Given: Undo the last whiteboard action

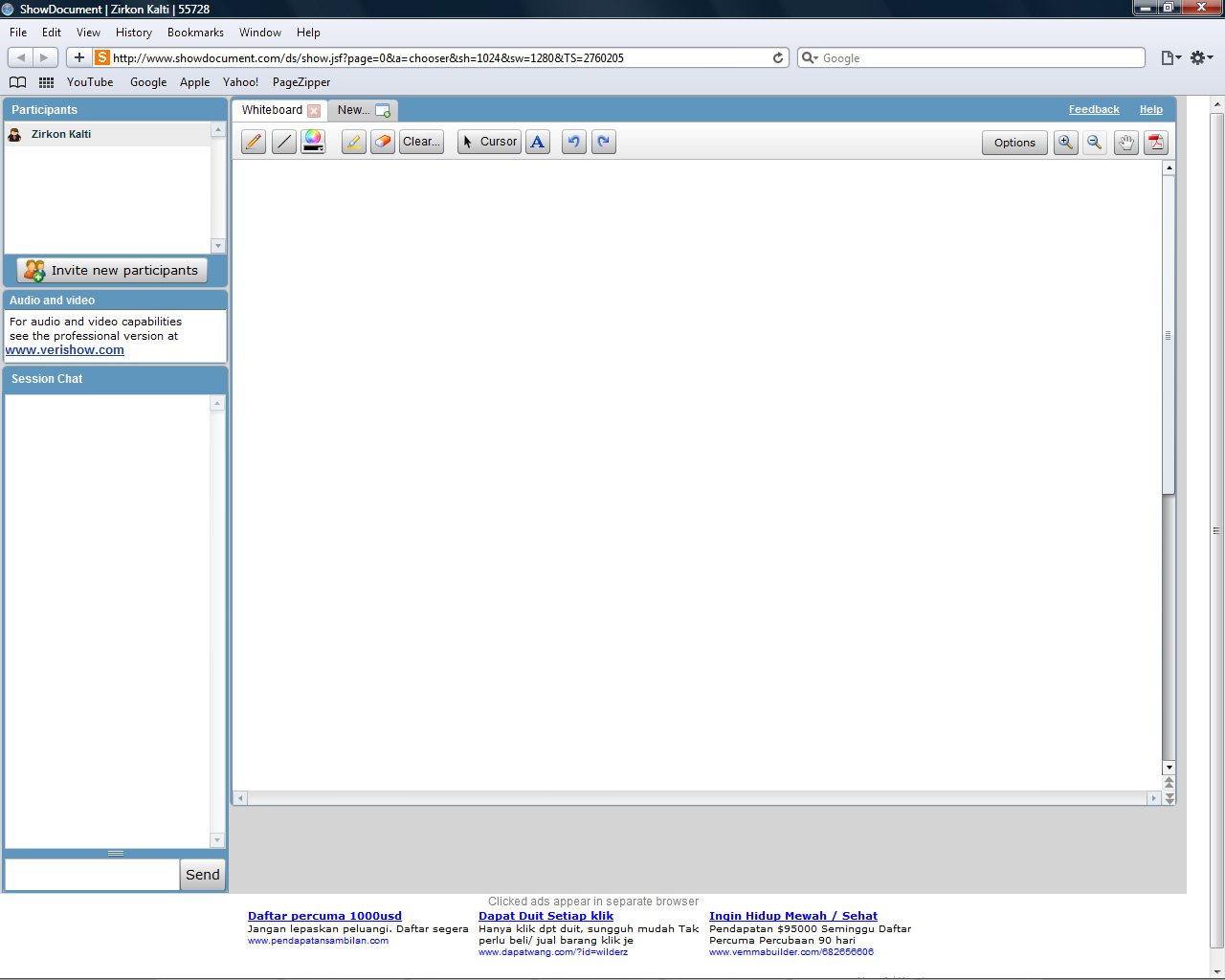Looking at the screenshot, I should click(574, 143).
